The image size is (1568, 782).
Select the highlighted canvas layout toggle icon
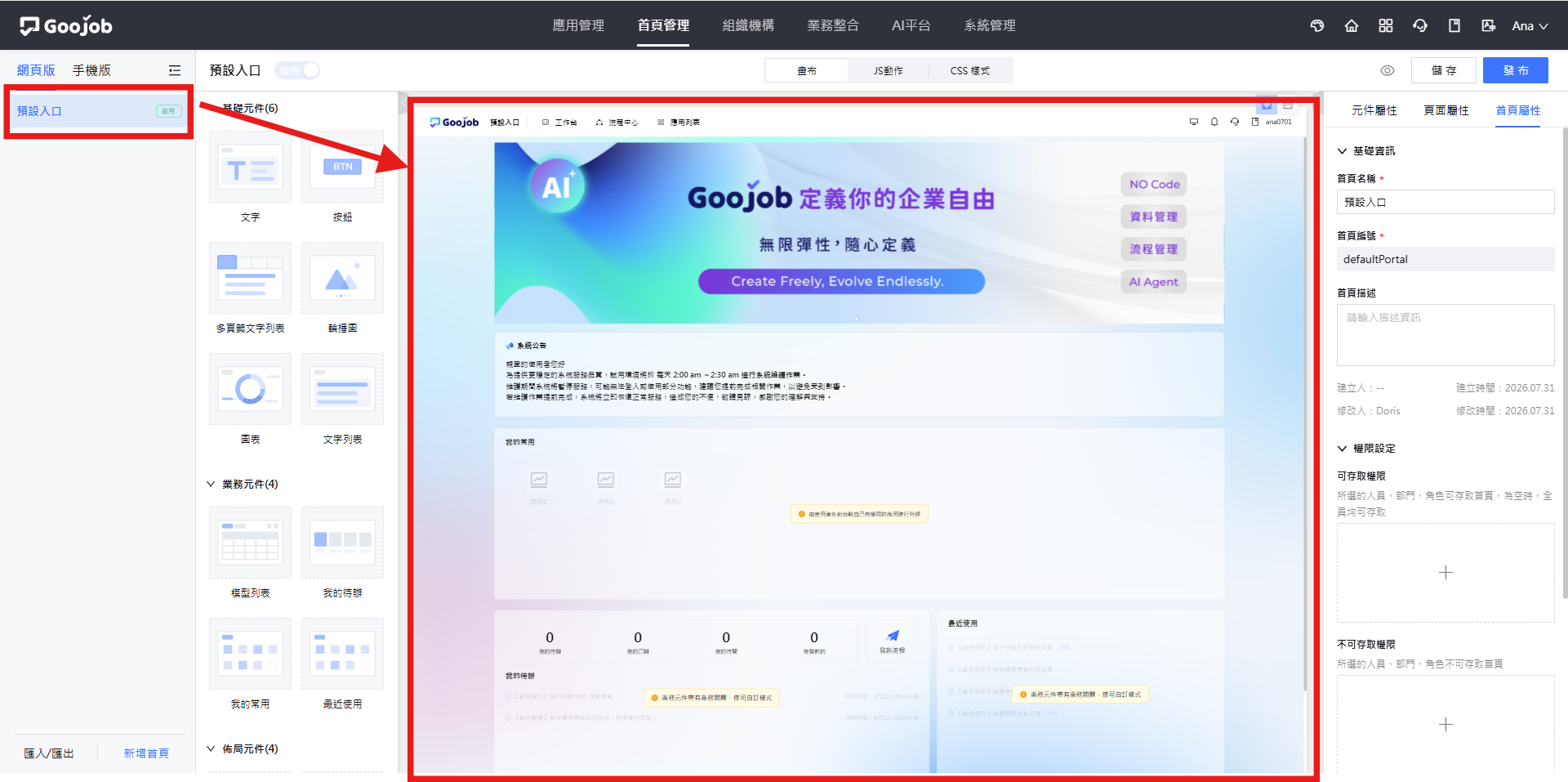(x=1267, y=105)
